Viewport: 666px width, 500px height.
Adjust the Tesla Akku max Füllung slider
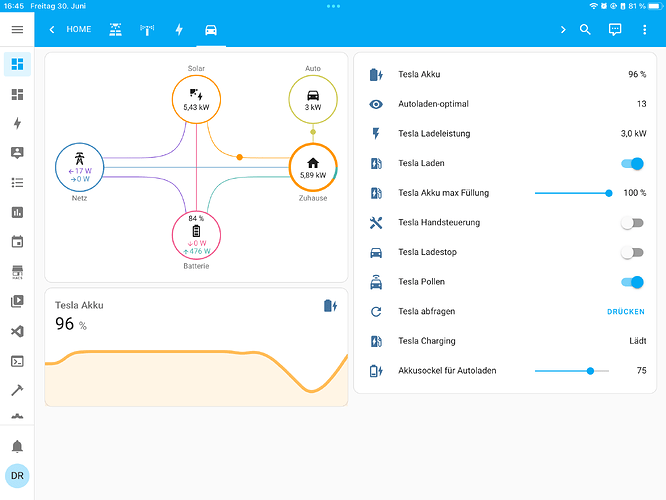pyautogui.click(x=572, y=193)
